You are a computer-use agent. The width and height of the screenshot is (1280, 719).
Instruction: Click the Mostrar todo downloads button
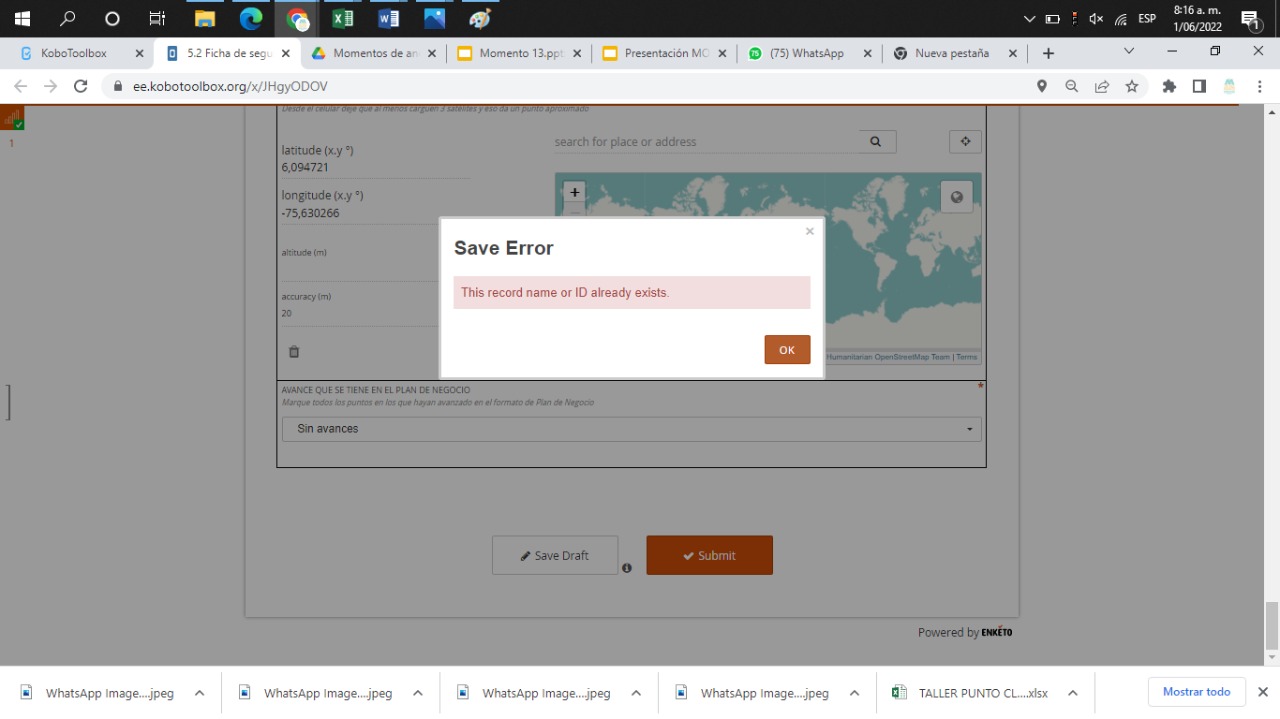1196,692
